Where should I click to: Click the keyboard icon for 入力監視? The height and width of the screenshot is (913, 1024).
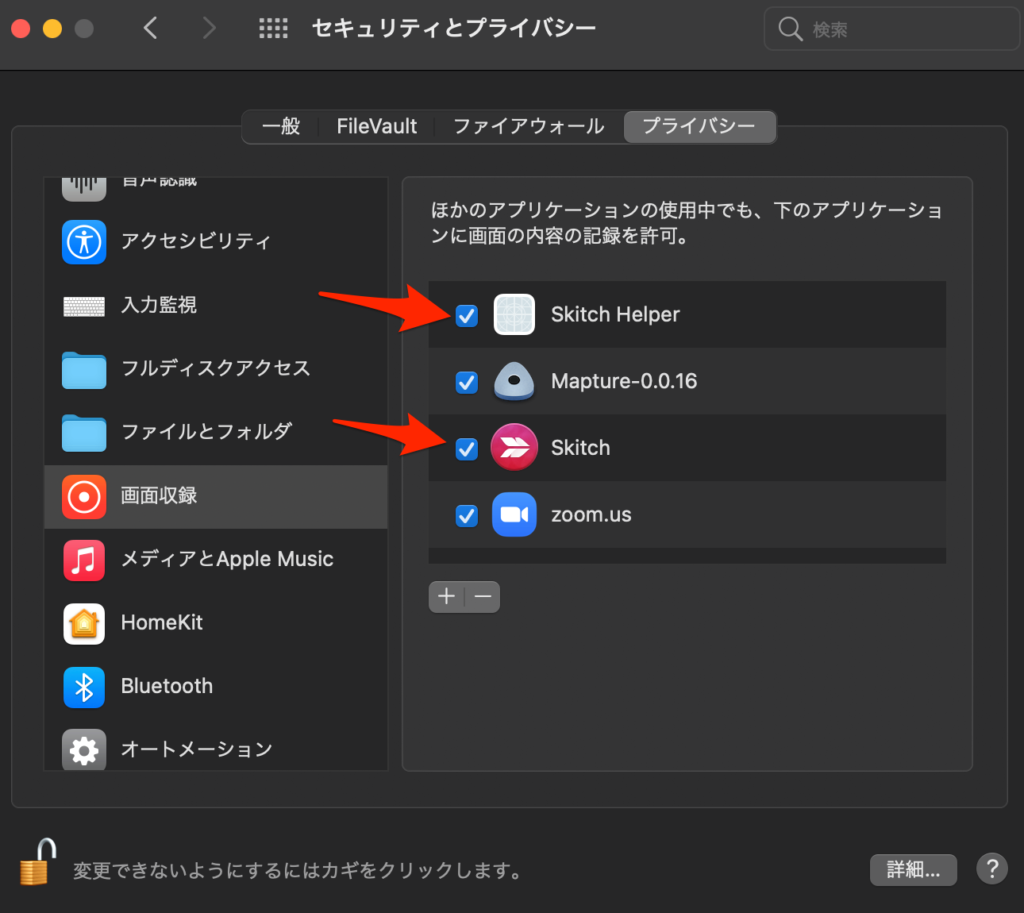pyautogui.click(x=84, y=306)
